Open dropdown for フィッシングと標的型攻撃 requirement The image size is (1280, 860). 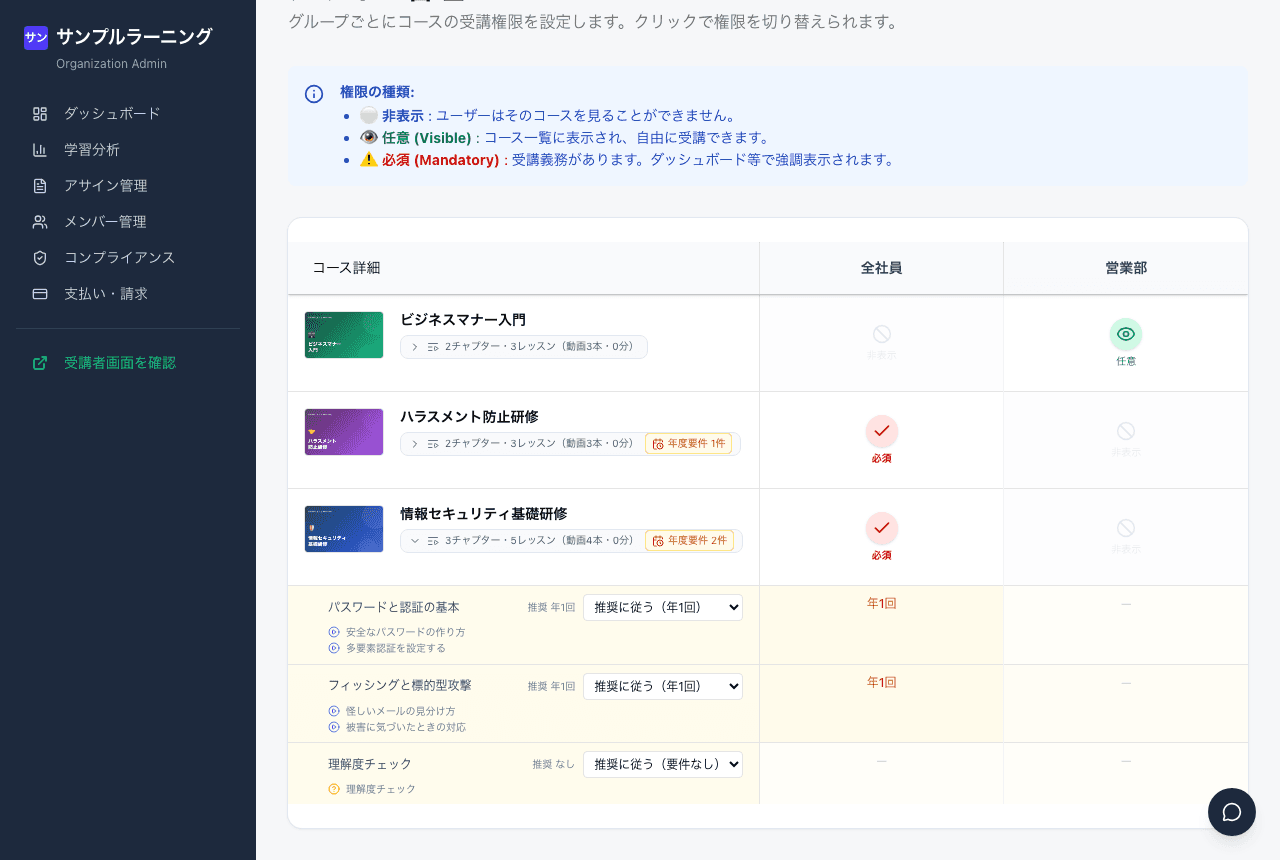[x=663, y=686]
